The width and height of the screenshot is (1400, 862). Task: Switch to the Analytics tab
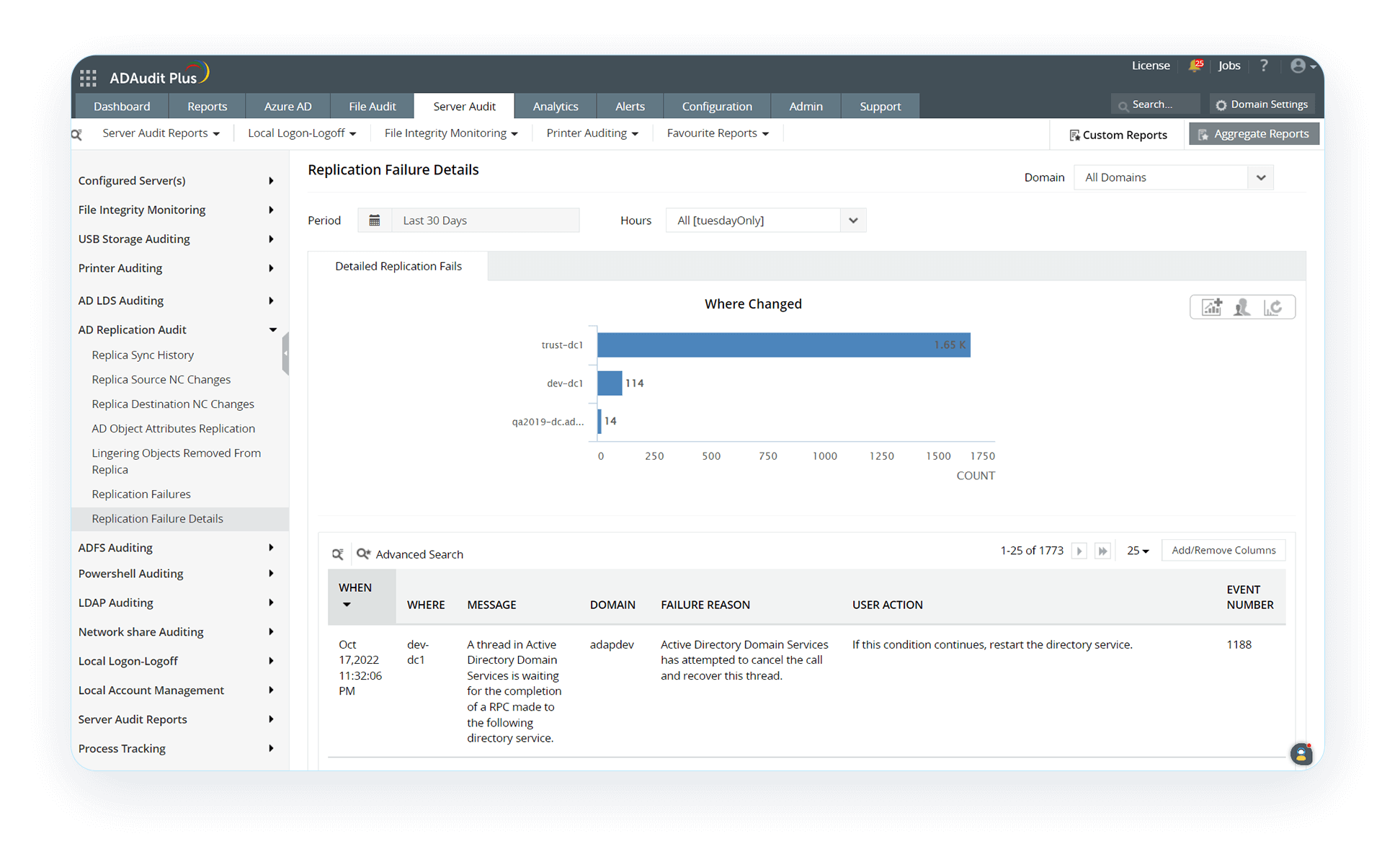coord(555,107)
